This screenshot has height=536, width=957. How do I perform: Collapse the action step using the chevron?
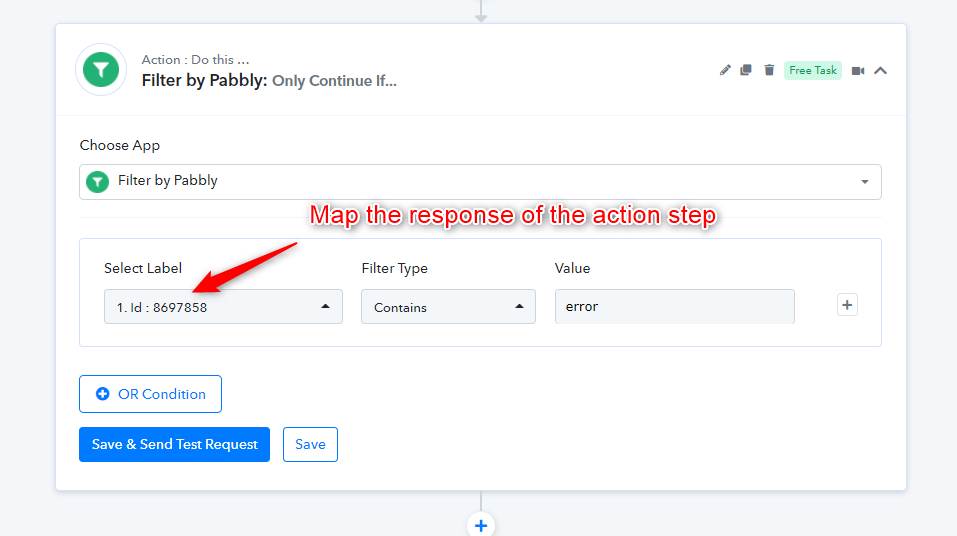pos(880,71)
